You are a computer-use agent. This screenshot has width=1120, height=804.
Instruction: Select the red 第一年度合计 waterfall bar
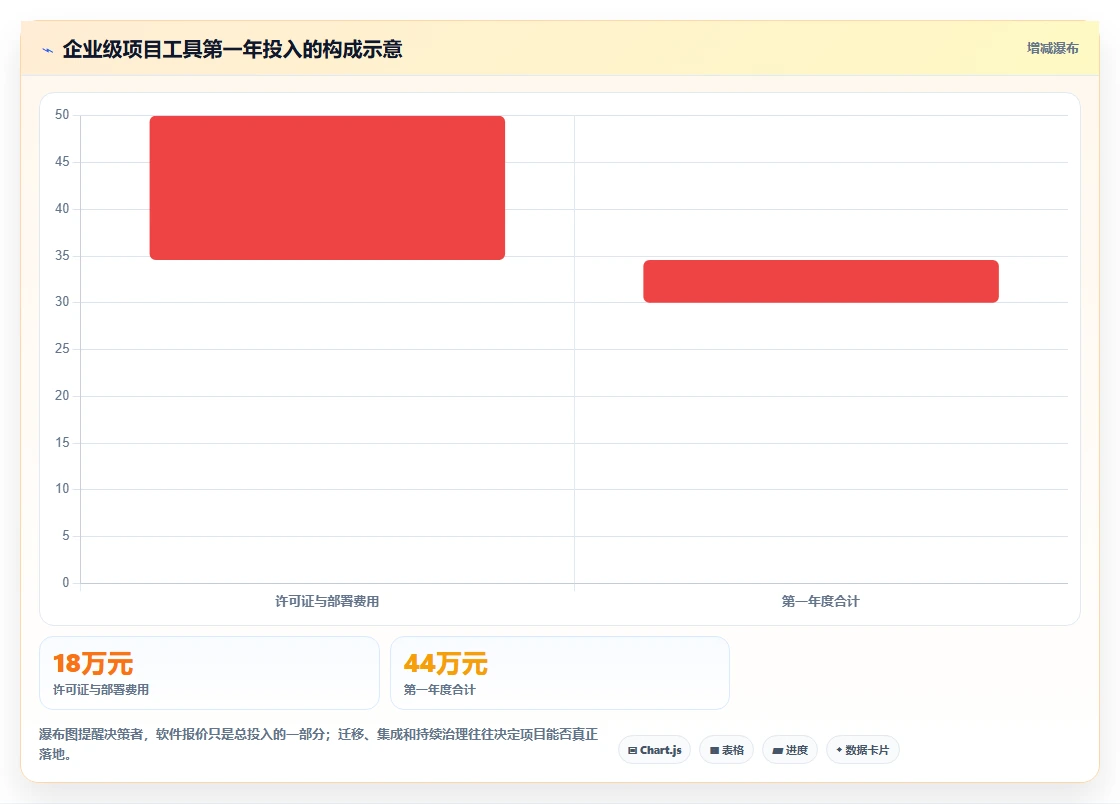point(821,281)
